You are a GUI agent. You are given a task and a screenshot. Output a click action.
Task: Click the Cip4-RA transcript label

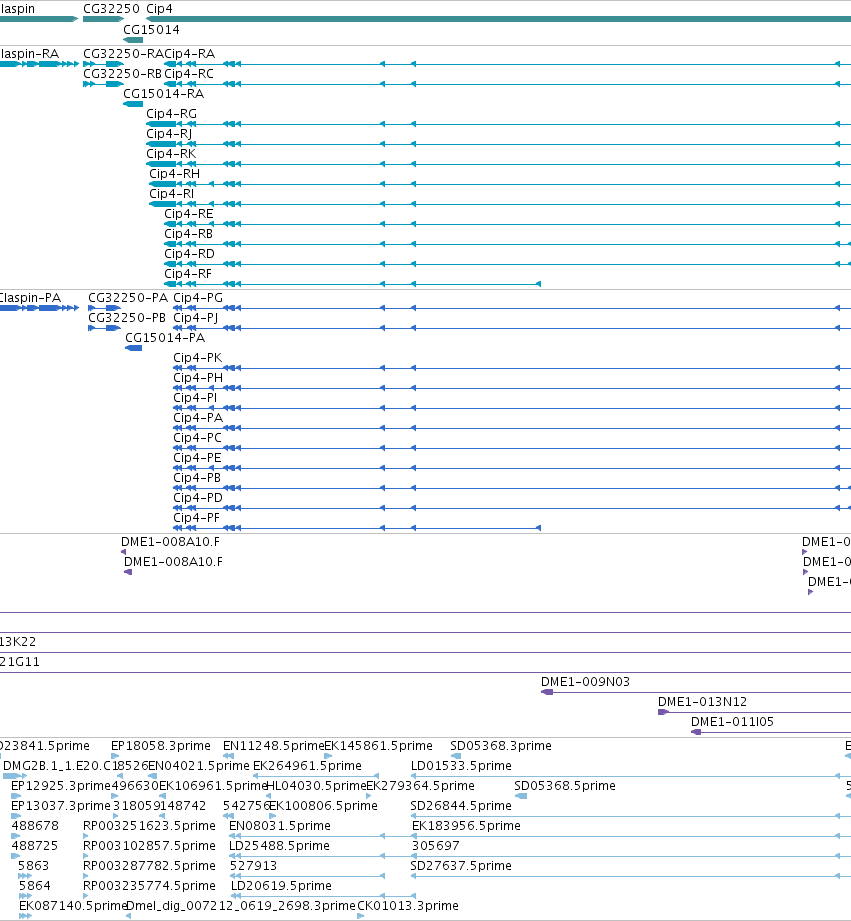[190, 54]
